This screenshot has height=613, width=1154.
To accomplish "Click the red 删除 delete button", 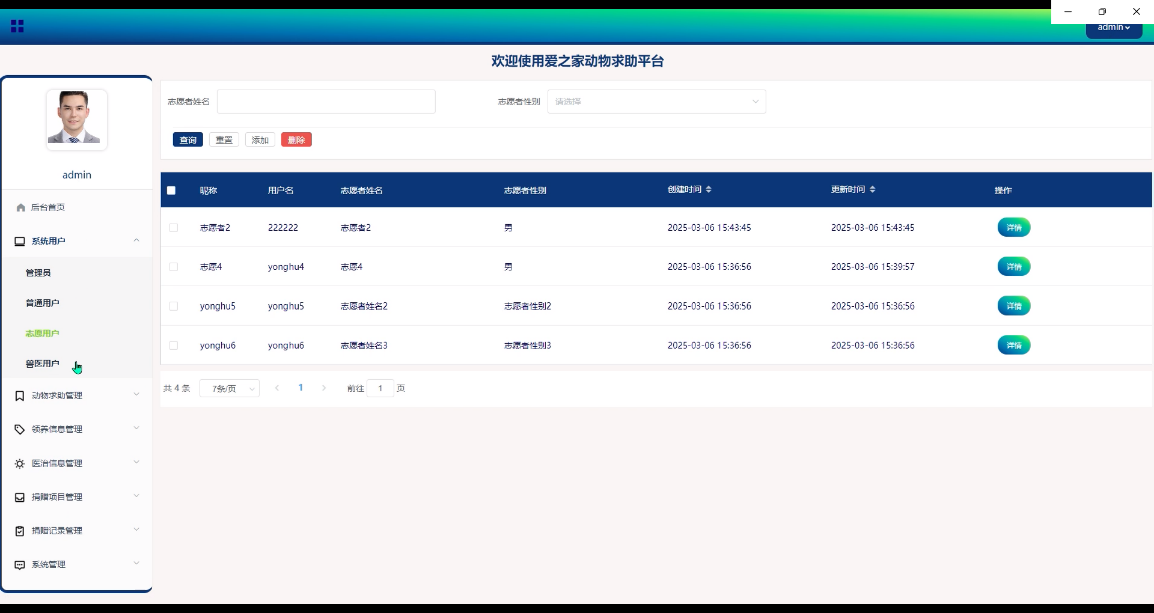I will pyautogui.click(x=296, y=139).
